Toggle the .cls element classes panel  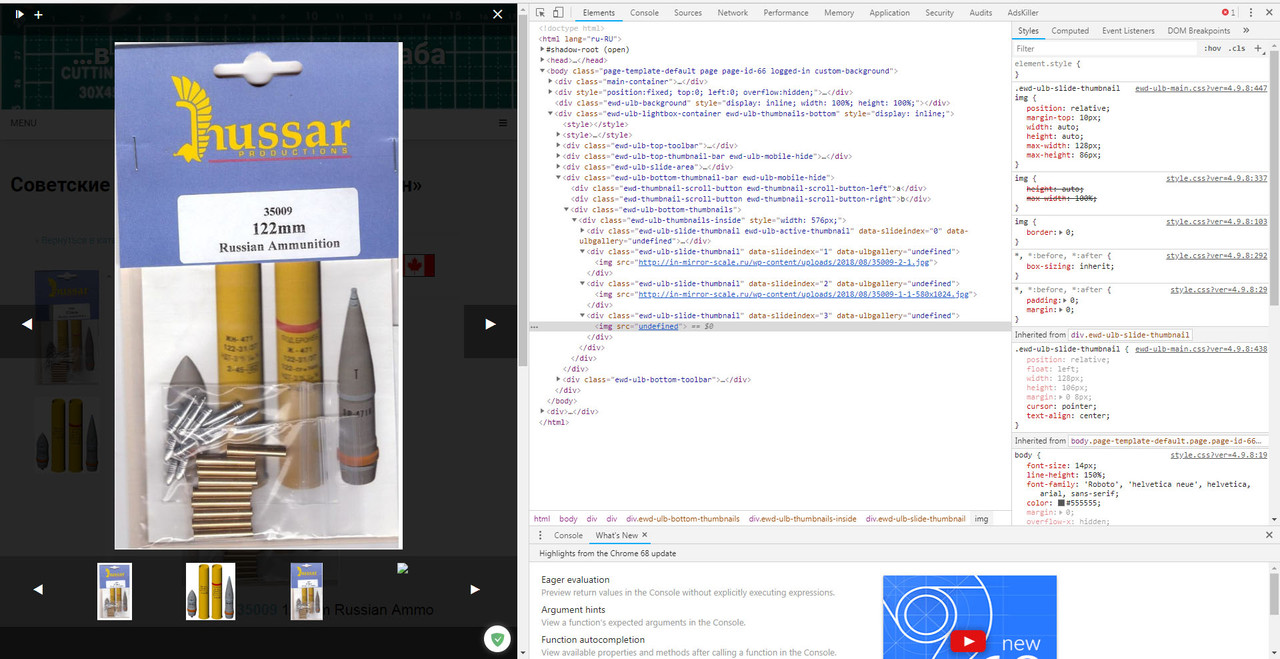coord(1238,48)
